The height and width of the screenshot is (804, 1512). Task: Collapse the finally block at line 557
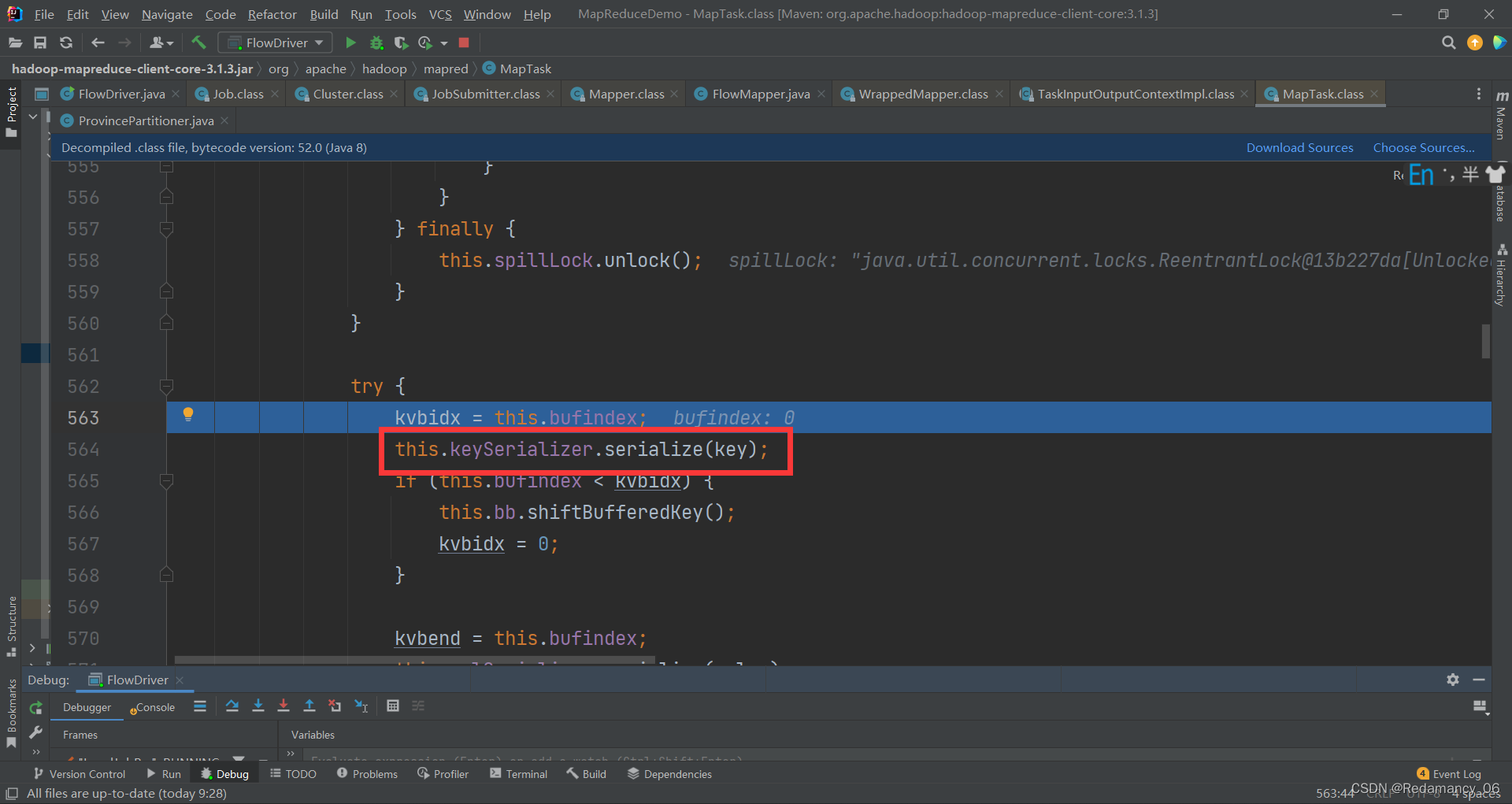click(166, 228)
